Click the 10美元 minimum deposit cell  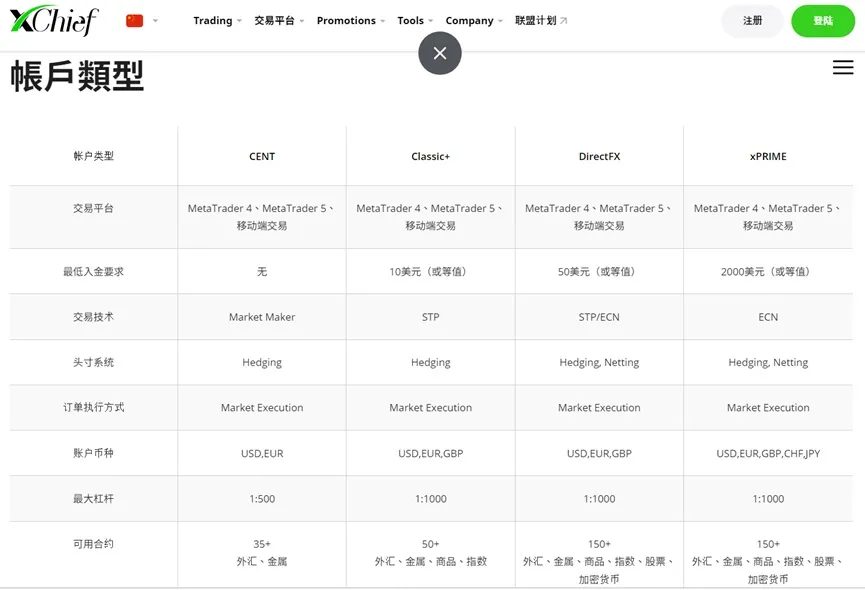coord(429,271)
